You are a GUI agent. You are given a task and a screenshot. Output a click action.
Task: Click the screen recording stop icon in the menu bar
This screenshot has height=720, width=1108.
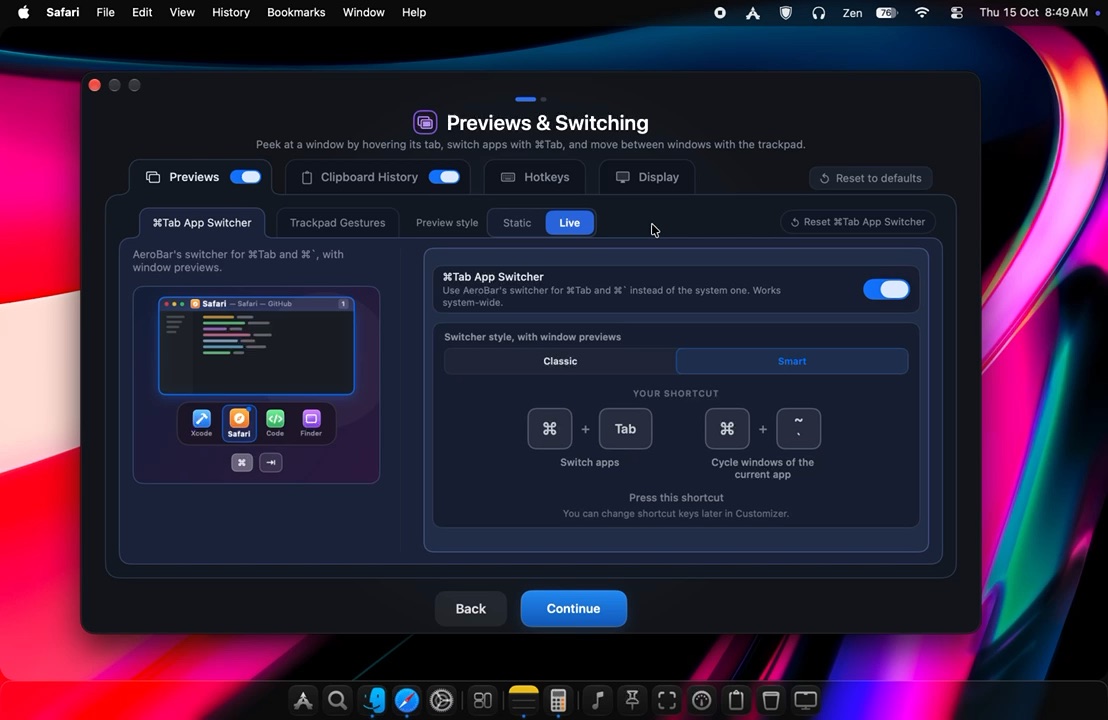[x=719, y=13]
